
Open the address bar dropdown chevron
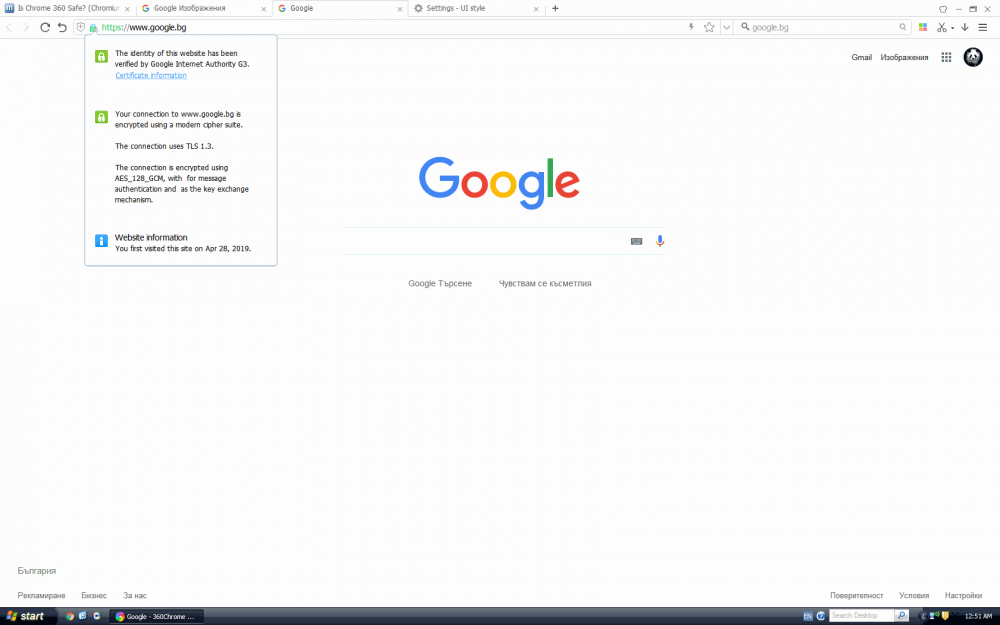click(x=726, y=27)
